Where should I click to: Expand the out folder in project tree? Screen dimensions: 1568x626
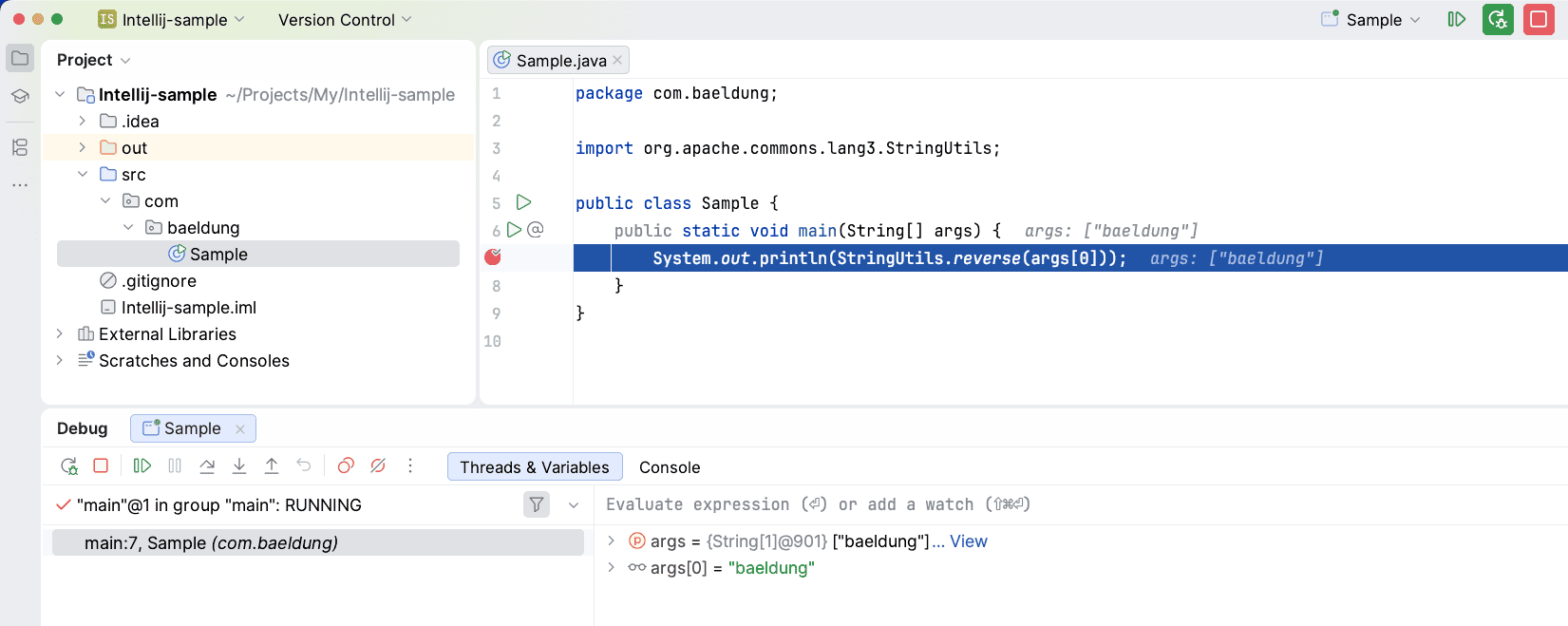[83, 147]
